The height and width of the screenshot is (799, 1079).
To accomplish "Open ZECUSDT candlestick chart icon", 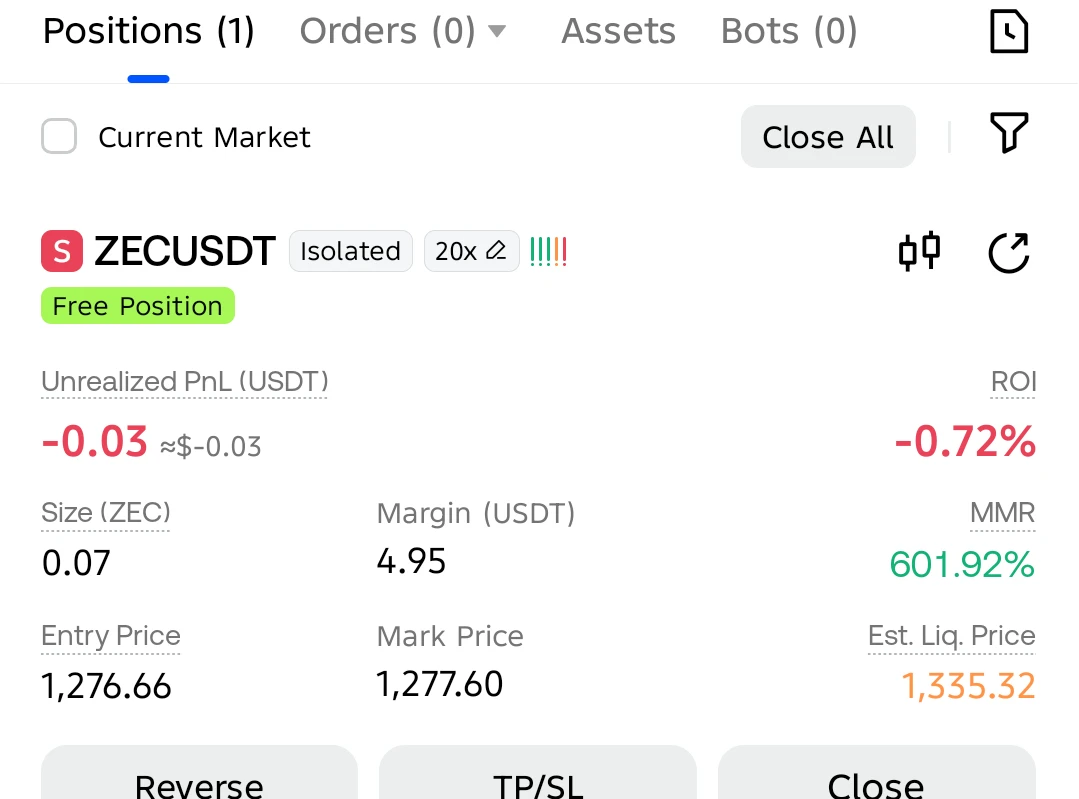I will [x=919, y=251].
